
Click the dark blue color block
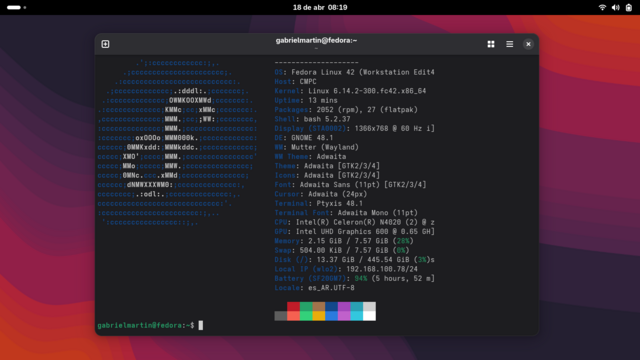(331, 307)
